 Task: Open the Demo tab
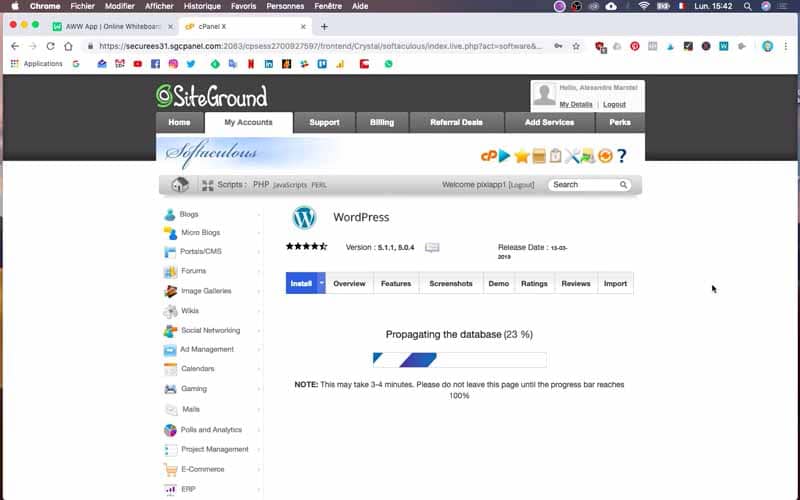click(x=498, y=283)
